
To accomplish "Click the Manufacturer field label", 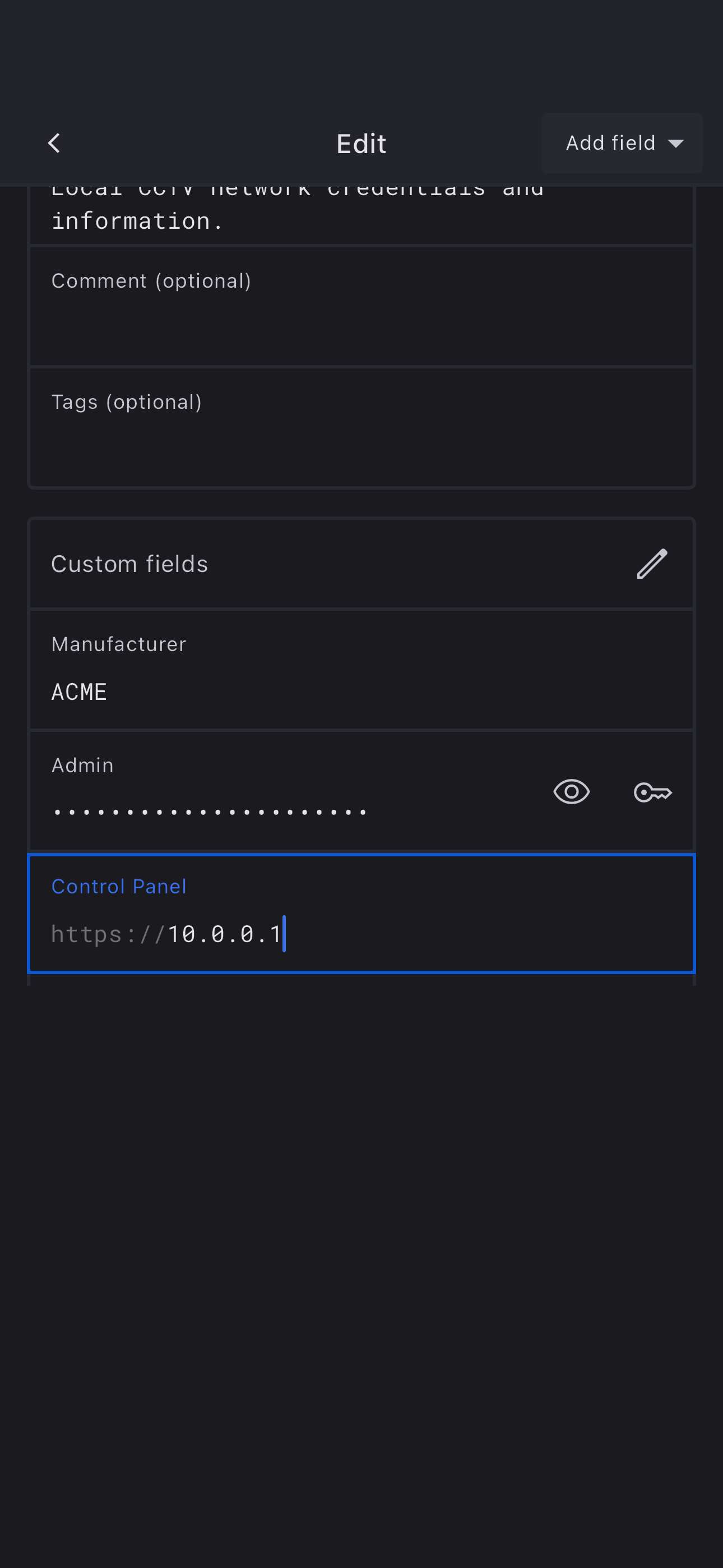I will click(x=119, y=644).
